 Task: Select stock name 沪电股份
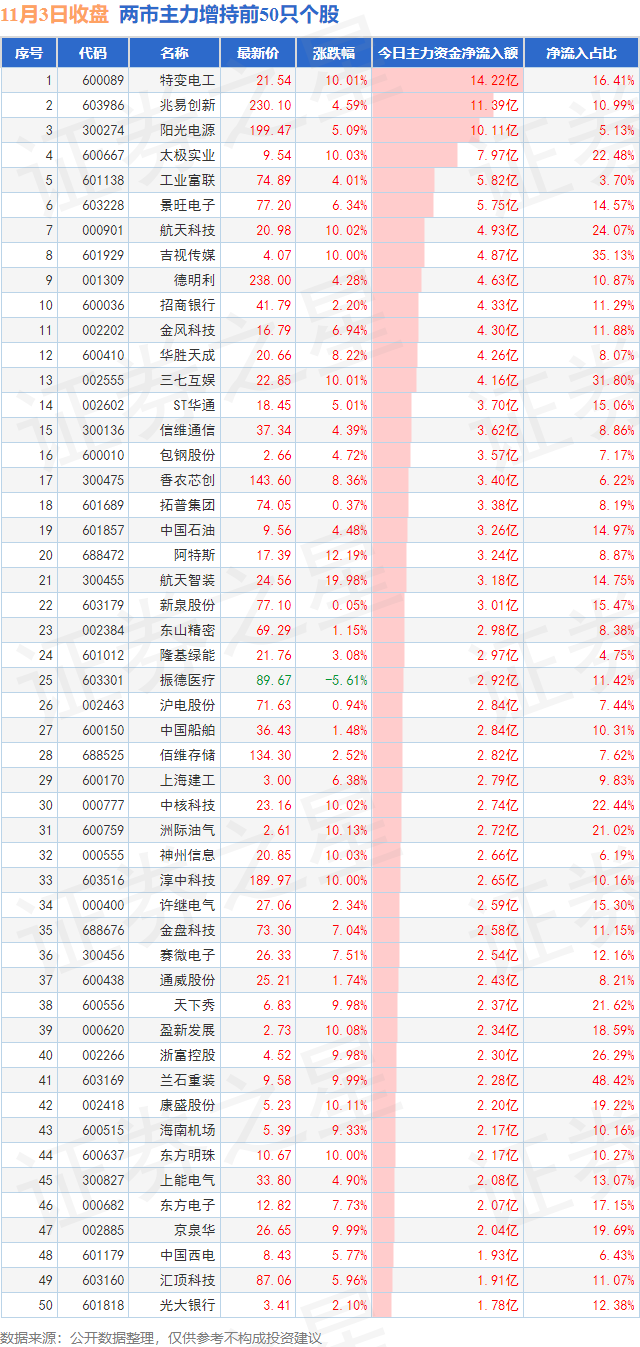click(188, 705)
